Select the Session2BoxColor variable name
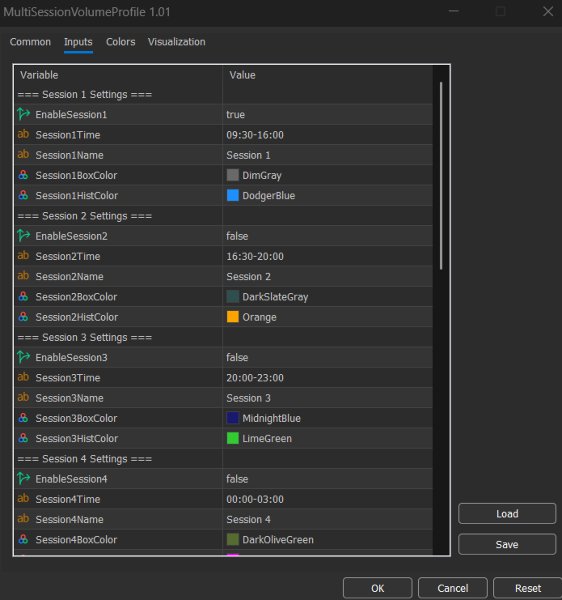 click(76, 297)
